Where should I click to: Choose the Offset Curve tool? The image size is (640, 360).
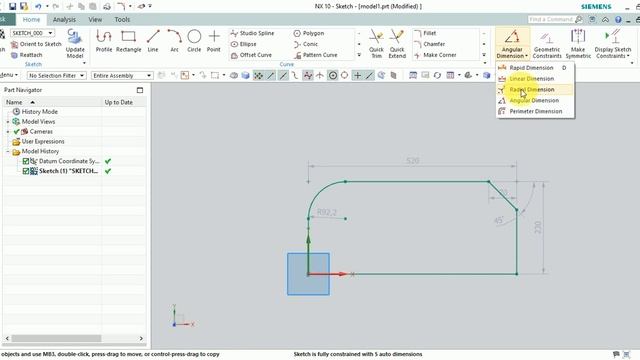(x=251, y=55)
